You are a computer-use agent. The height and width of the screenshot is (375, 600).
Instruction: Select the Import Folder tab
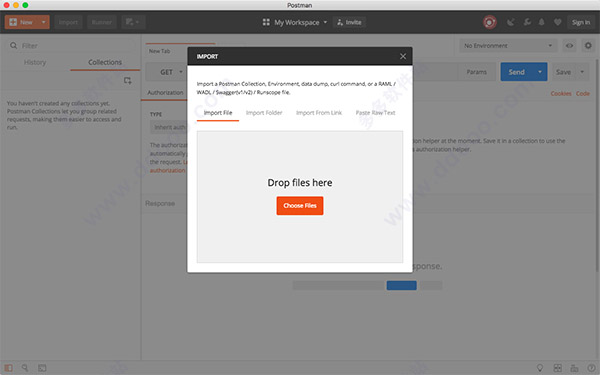264,112
